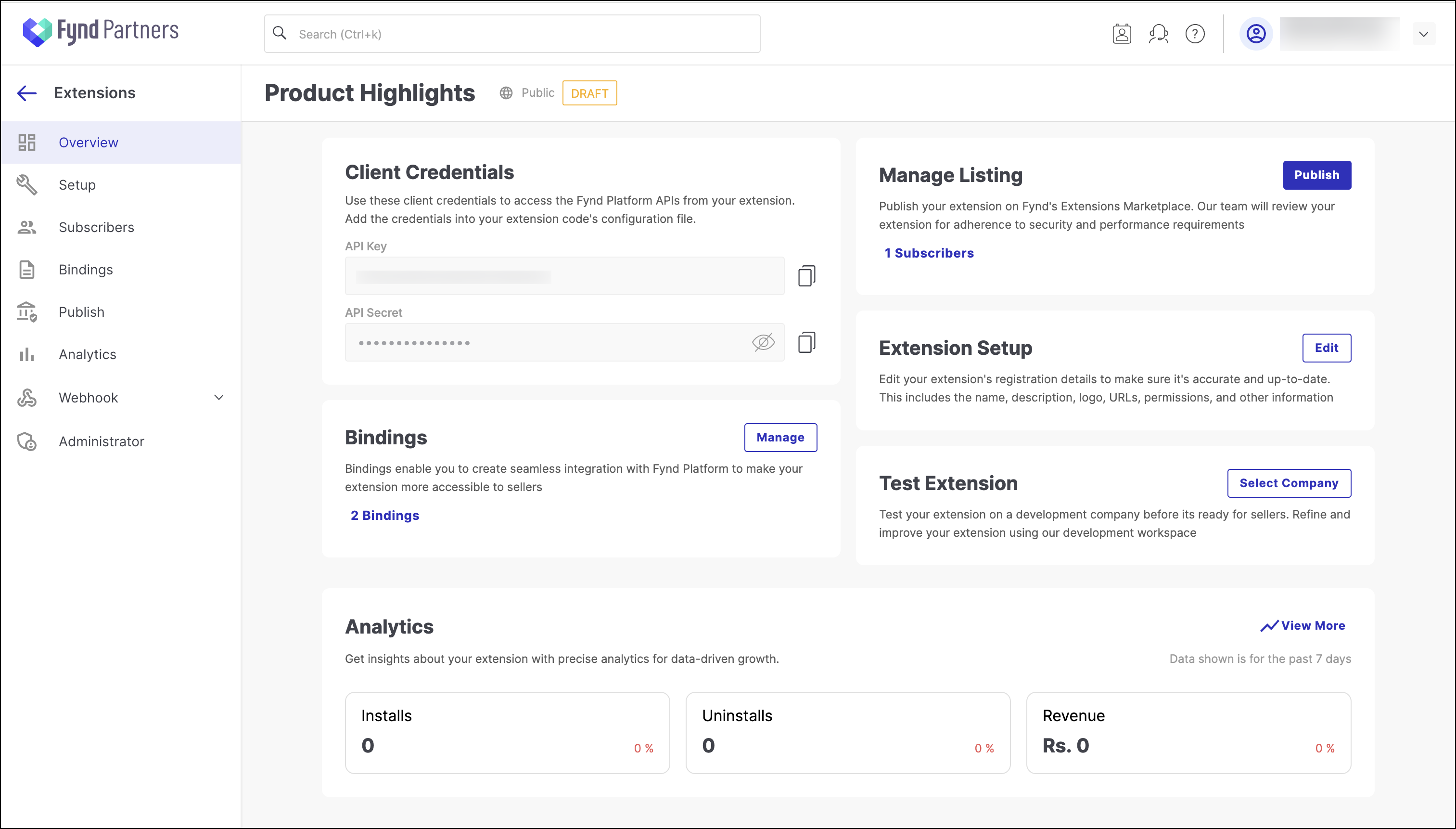Click the Overview grid icon in sidebar
This screenshot has height=829, width=1456.
pyautogui.click(x=27, y=142)
